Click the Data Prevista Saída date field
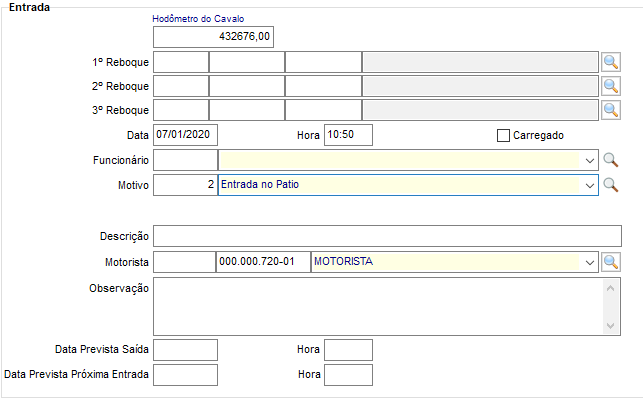Viewport: 643px width, 400px height. tap(185, 350)
